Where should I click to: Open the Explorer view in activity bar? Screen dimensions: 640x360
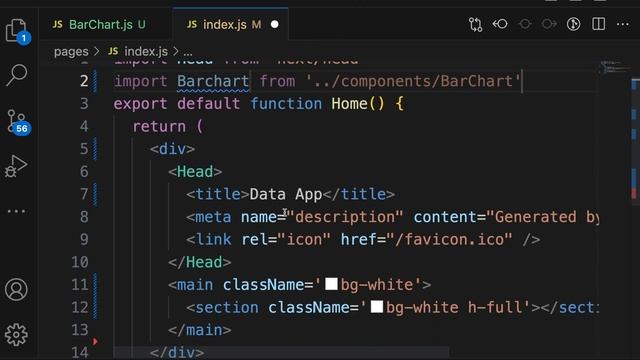(17, 30)
